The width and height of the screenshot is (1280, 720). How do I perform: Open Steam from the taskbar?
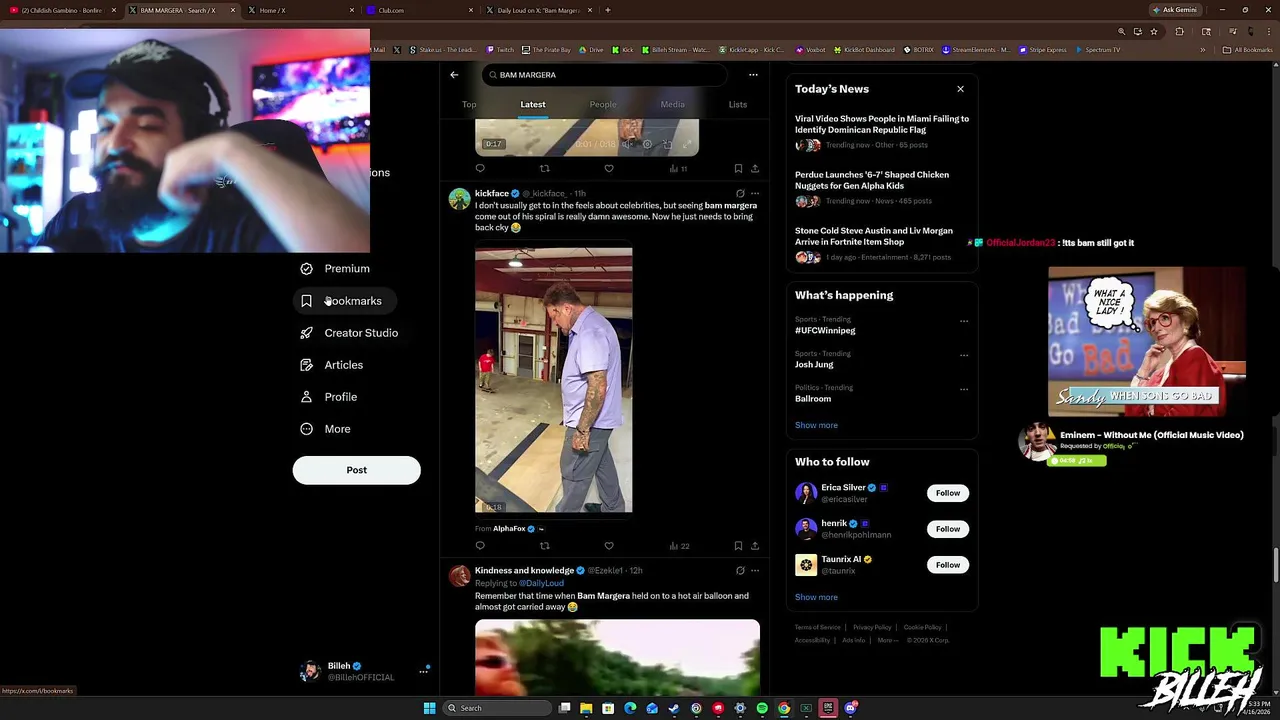pos(674,708)
